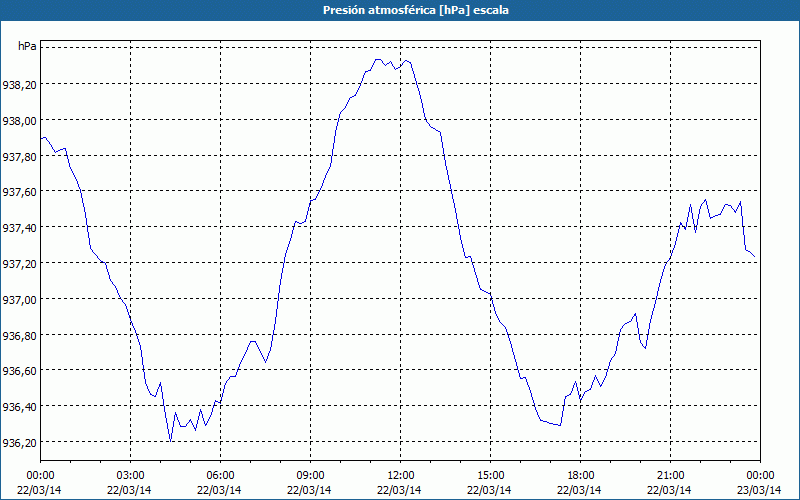The height and width of the screenshot is (500, 800).
Task: Click the '03:00' time label
Action: click(x=130, y=476)
